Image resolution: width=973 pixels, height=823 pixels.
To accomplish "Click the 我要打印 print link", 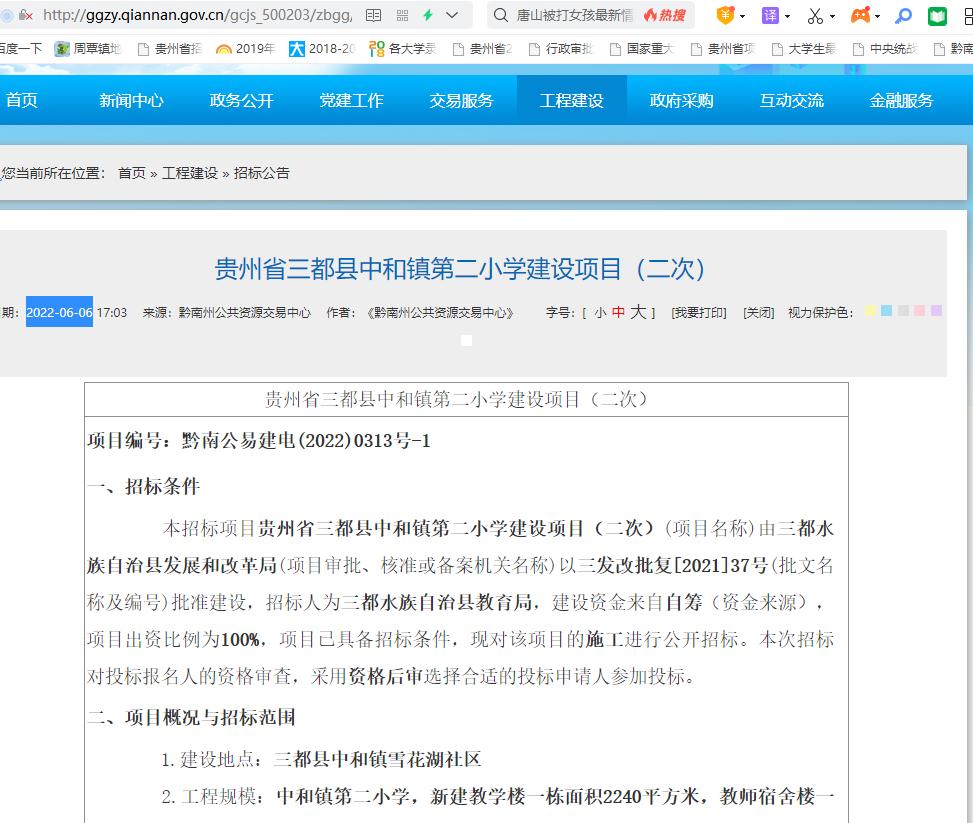I will (698, 313).
